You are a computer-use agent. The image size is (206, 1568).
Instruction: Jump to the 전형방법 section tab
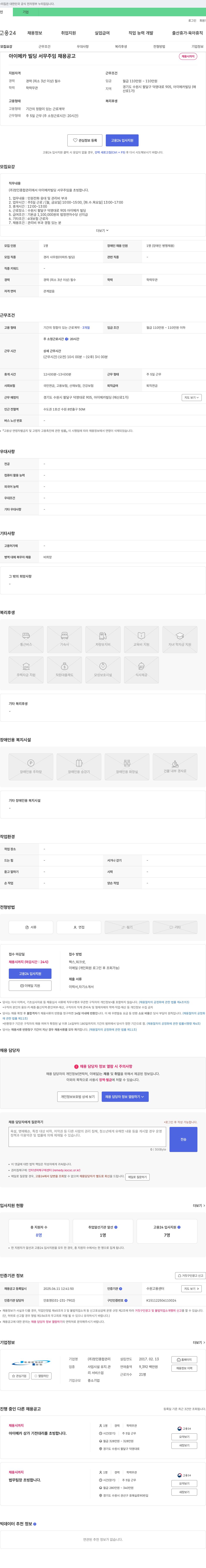(x=159, y=46)
